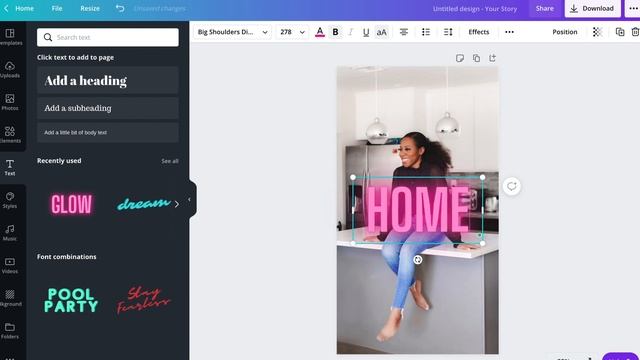Select the dream script text style
The width and height of the screenshot is (640, 360).
[143, 204]
